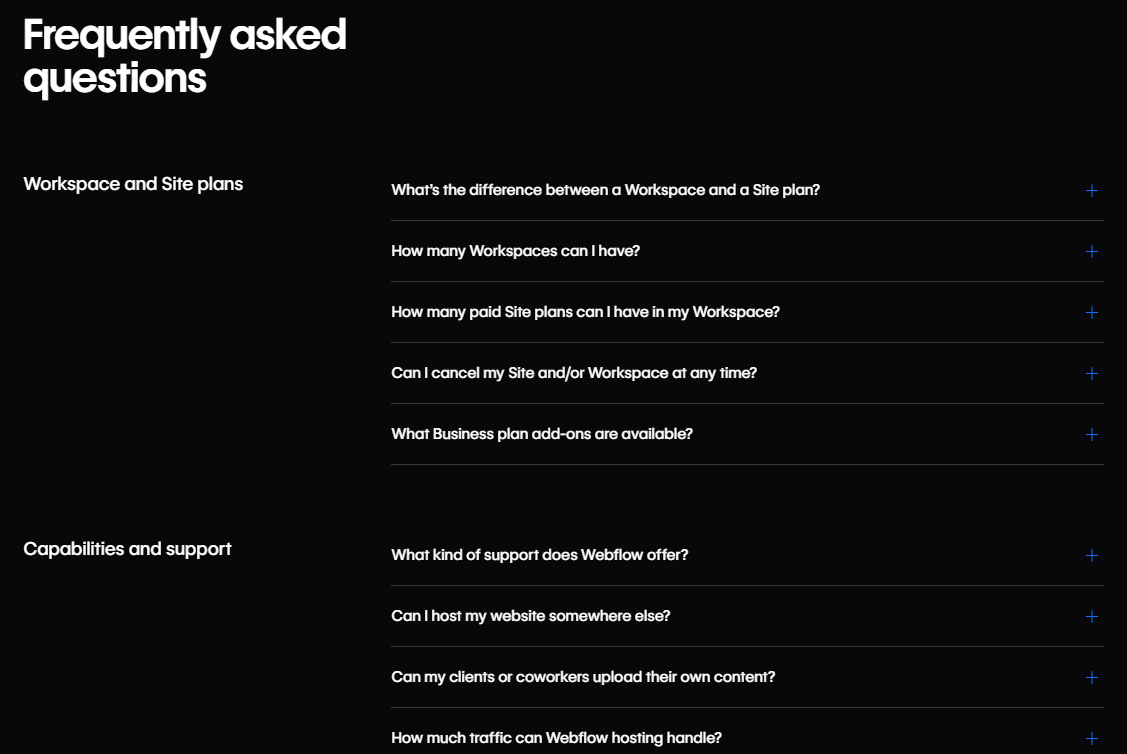
Task: Click plus icon next to 'How many Workspaces' question
Action: (1092, 251)
